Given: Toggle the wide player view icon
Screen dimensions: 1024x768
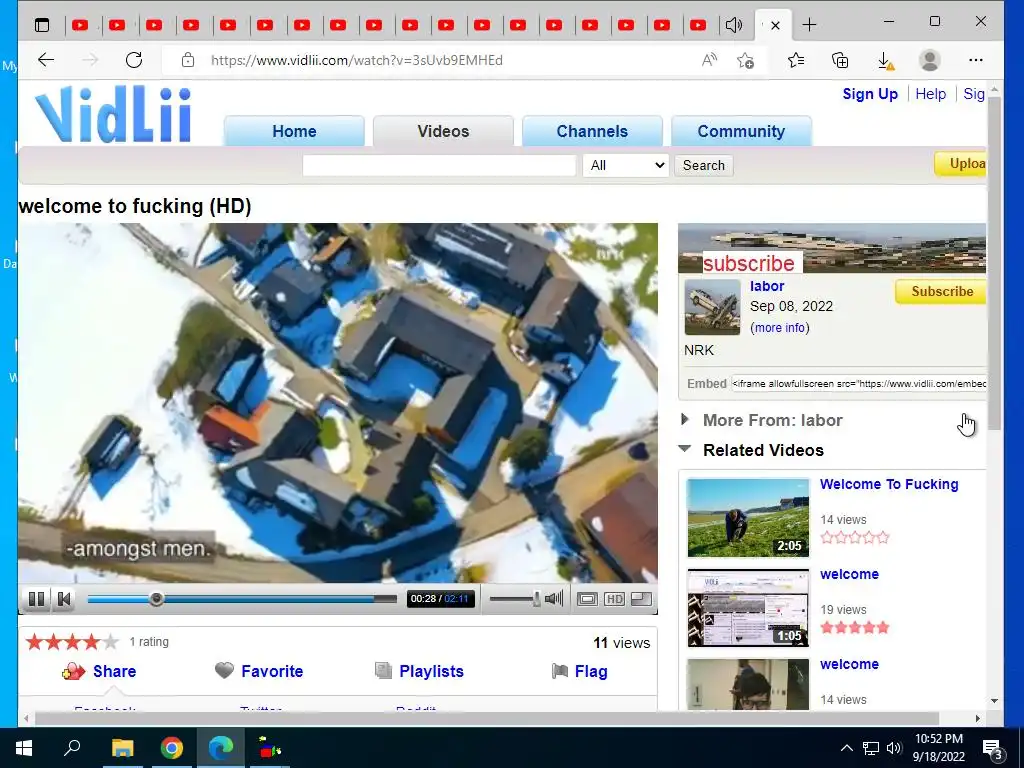Looking at the screenshot, I should (x=587, y=599).
